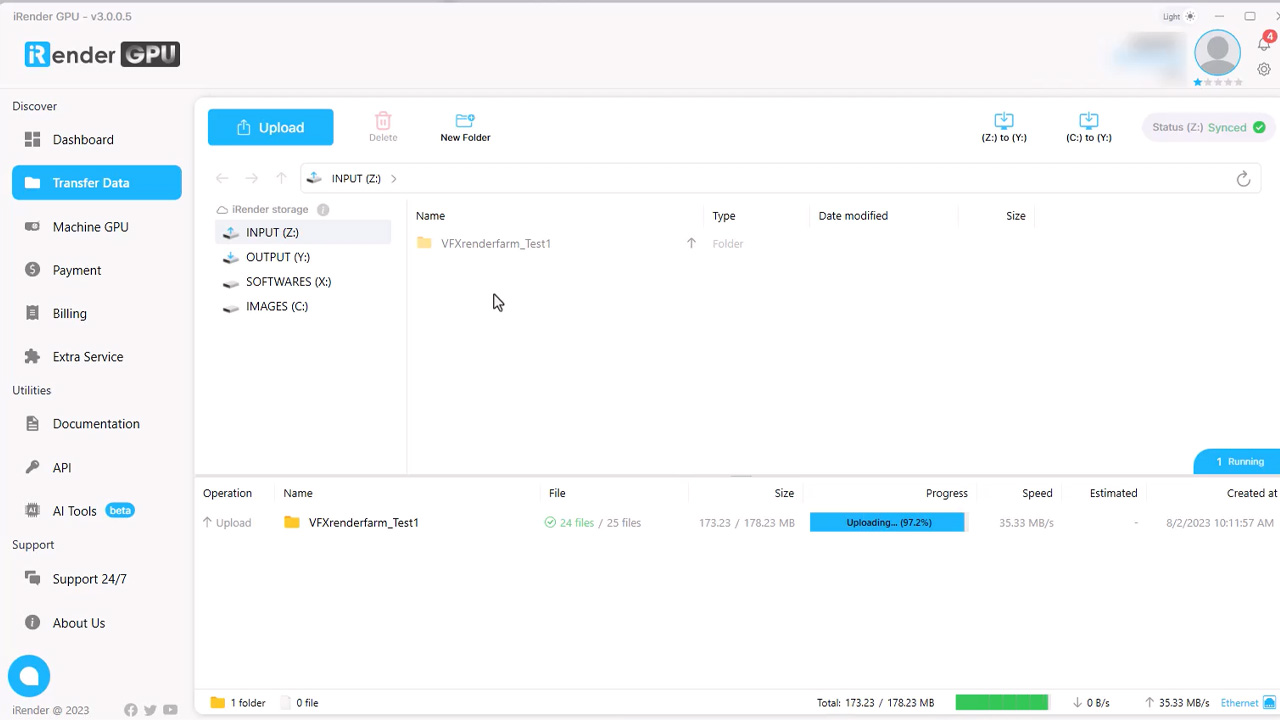Refresh the file listing
This screenshot has width=1280, height=720.
(1243, 179)
